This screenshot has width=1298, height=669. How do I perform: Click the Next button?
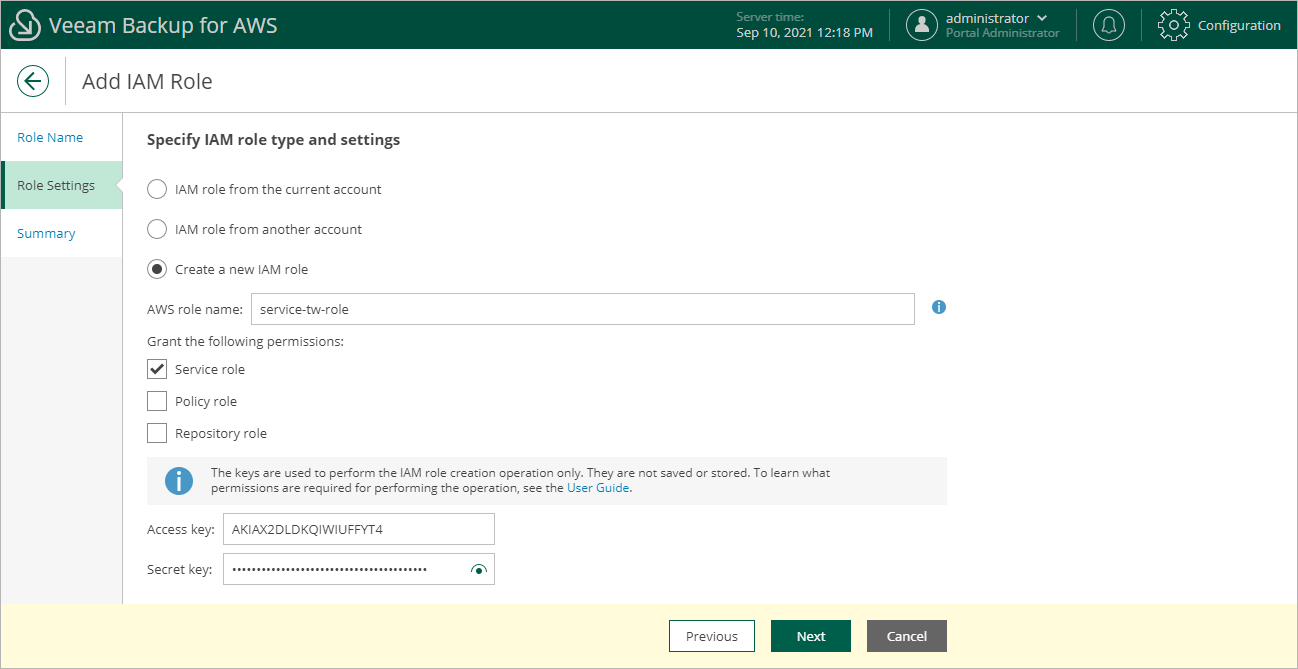click(x=811, y=636)
